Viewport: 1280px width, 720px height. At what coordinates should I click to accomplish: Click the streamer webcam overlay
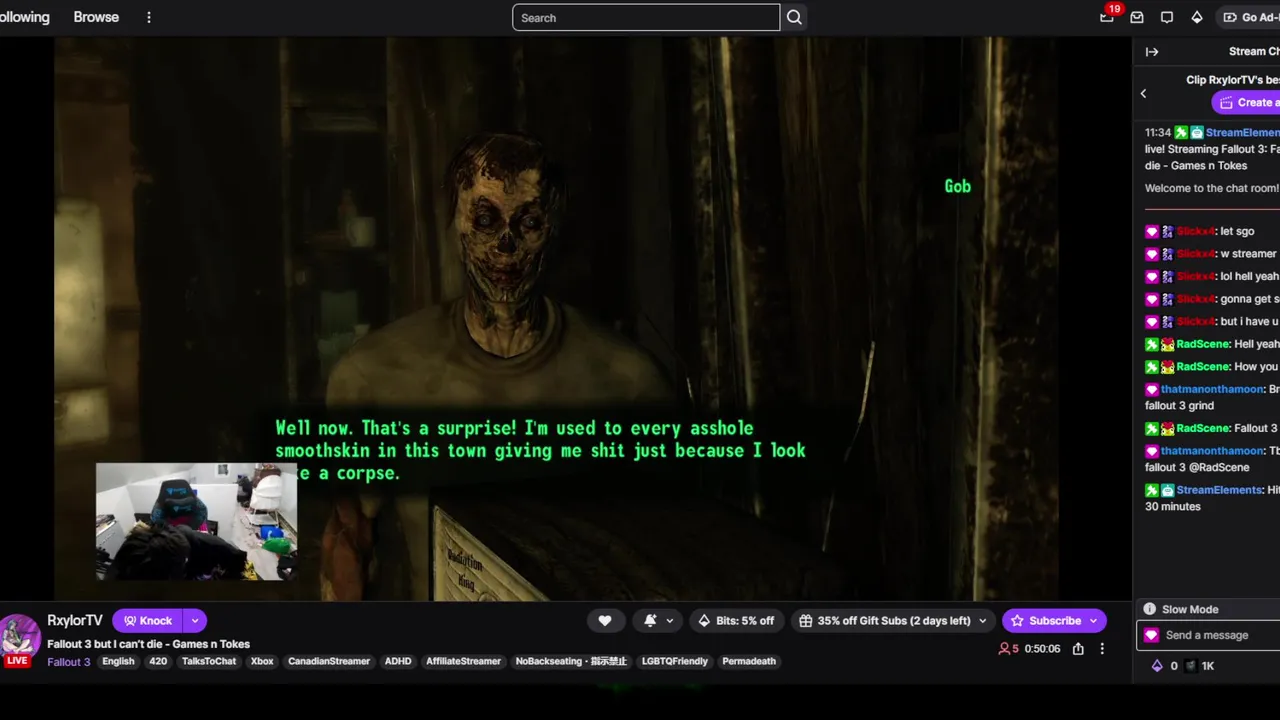(x=196, y=521)
